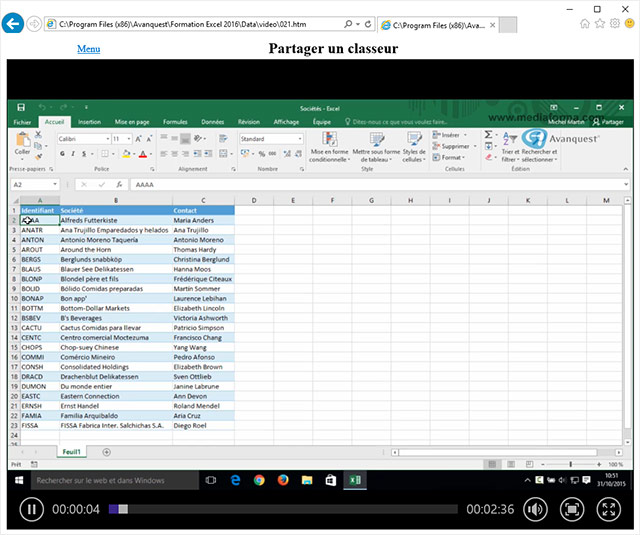Toggle Italic (I) formatting
Screen dimensions: 640x535
click(x=73, y=153)
